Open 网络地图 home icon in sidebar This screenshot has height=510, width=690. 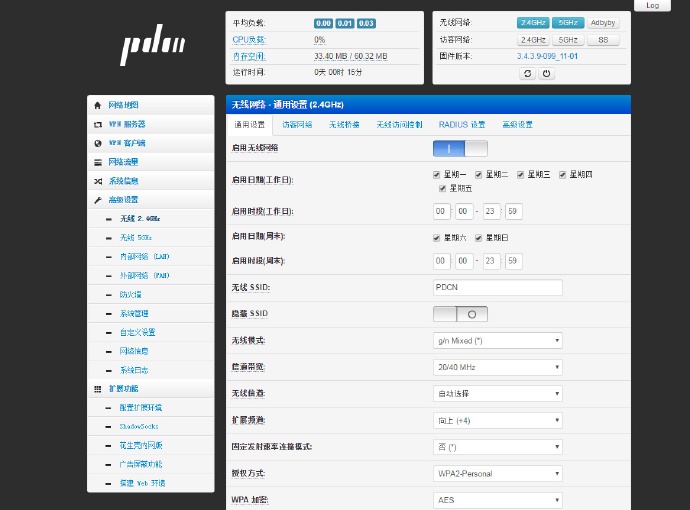98,105
